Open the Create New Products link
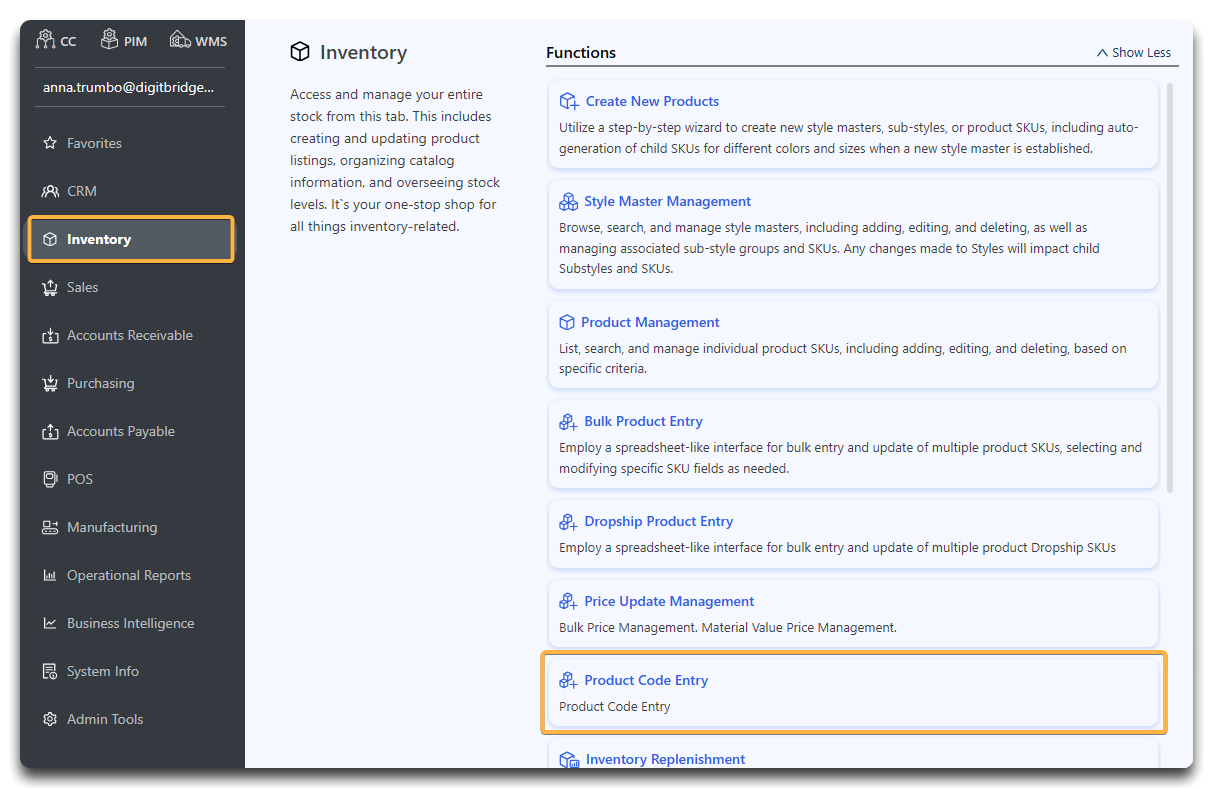The image size is (1213, 788). tap(652, 101)
